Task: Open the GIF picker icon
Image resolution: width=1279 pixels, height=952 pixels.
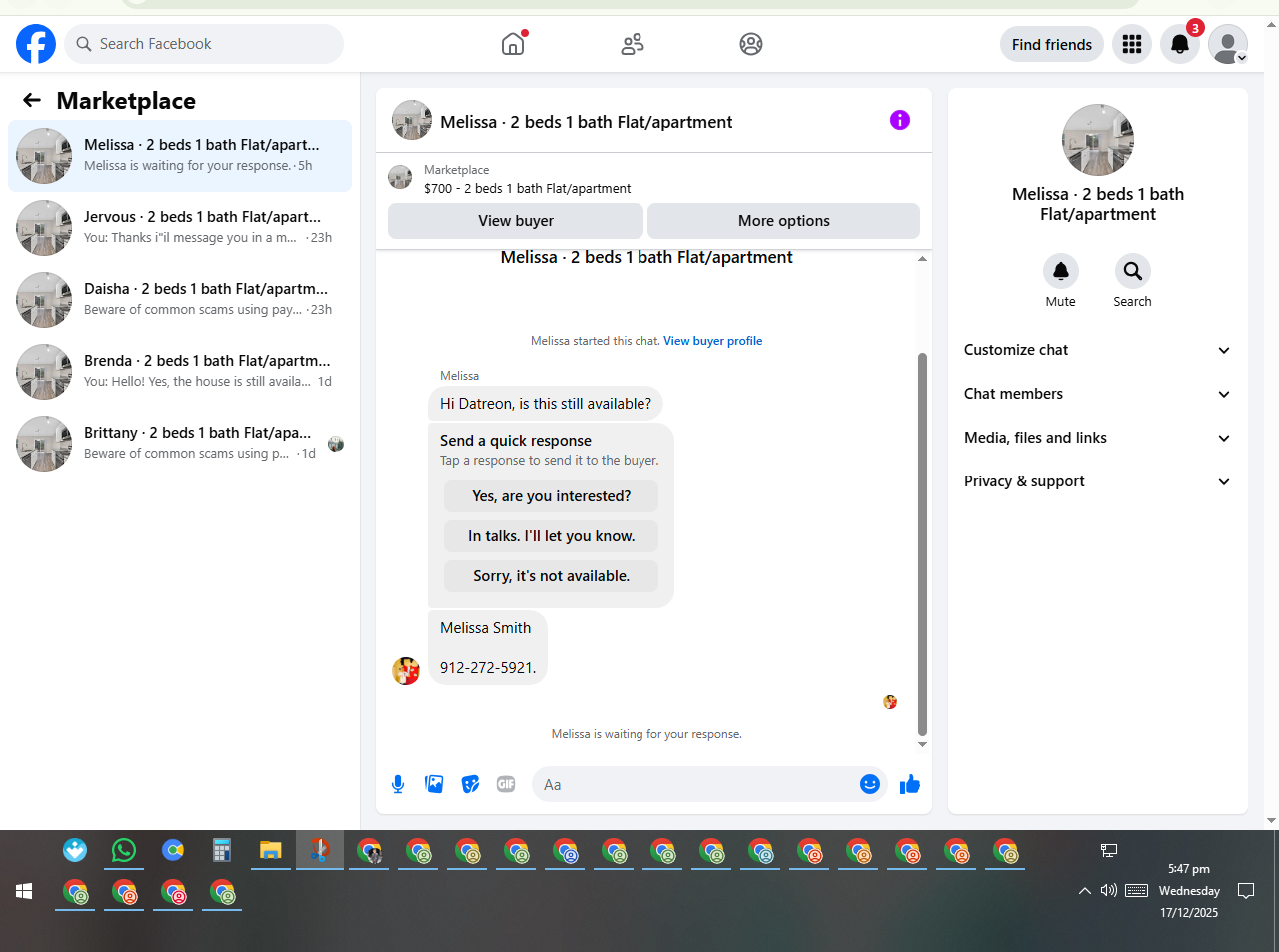Action: (506, 784)
